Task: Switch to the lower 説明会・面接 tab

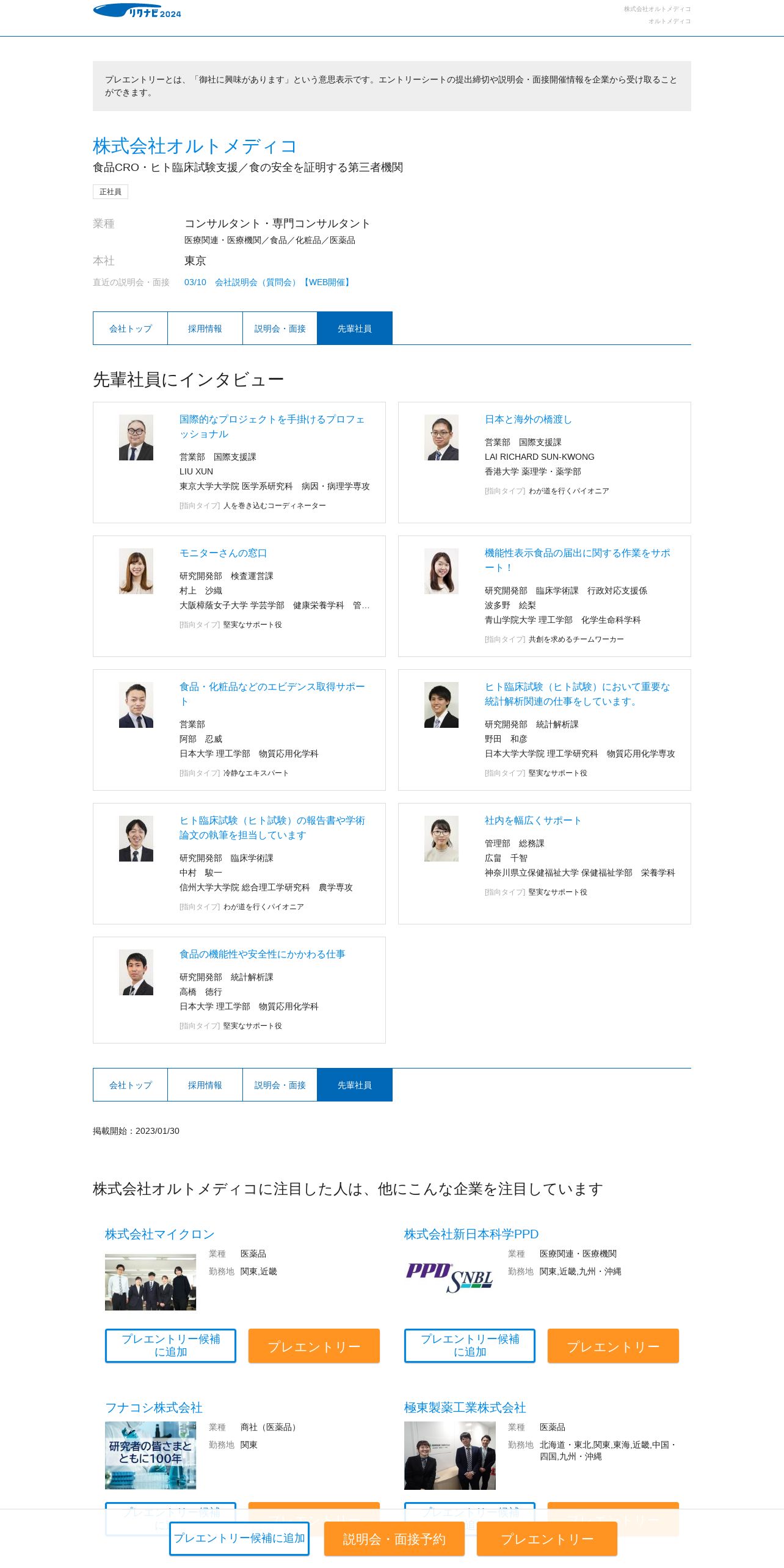Action: pyautogui.click(x=280, y=1085)
